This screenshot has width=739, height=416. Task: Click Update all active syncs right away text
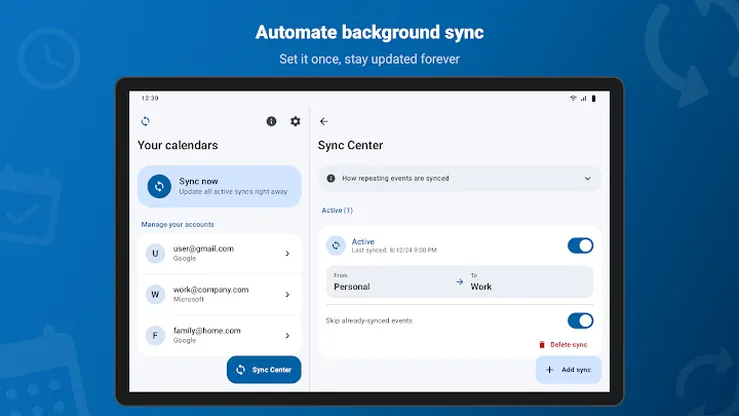click(x=233, y=192)
